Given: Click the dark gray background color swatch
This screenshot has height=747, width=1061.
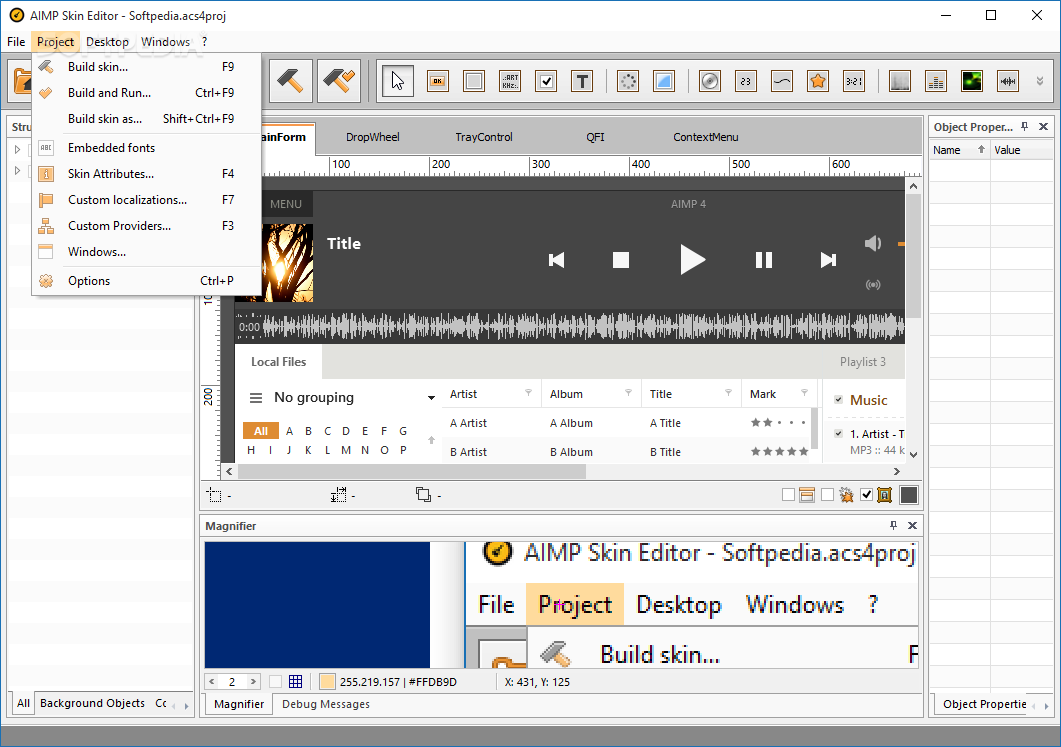Looking at the screenshot, I should (x=909, y=495).
